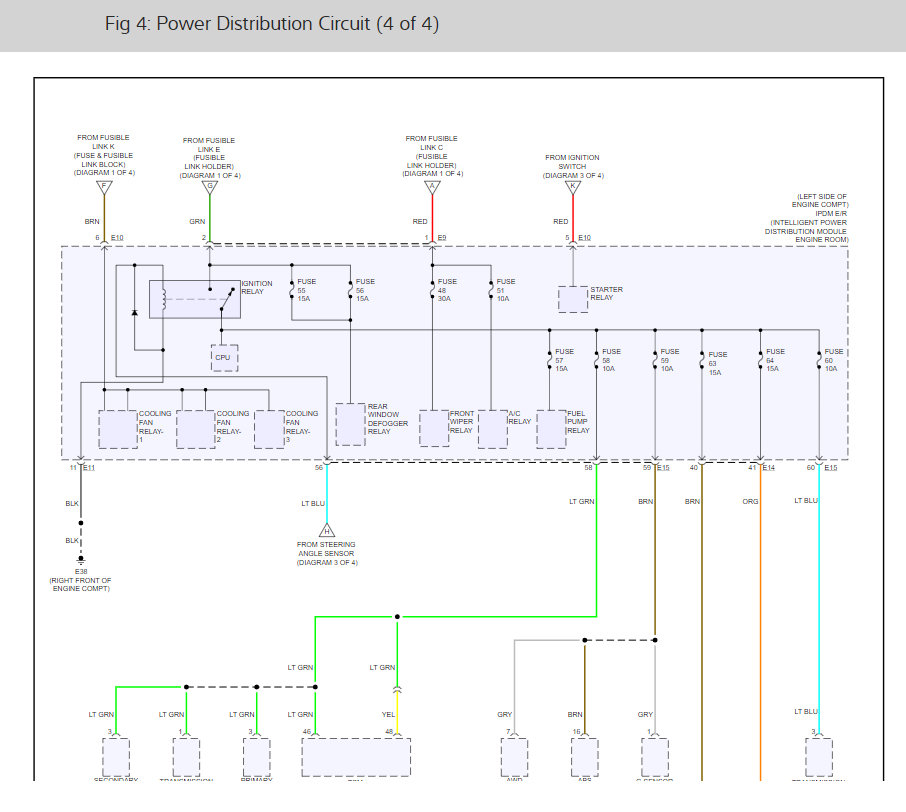Click the 'E11' connector label

coord(89,468)
